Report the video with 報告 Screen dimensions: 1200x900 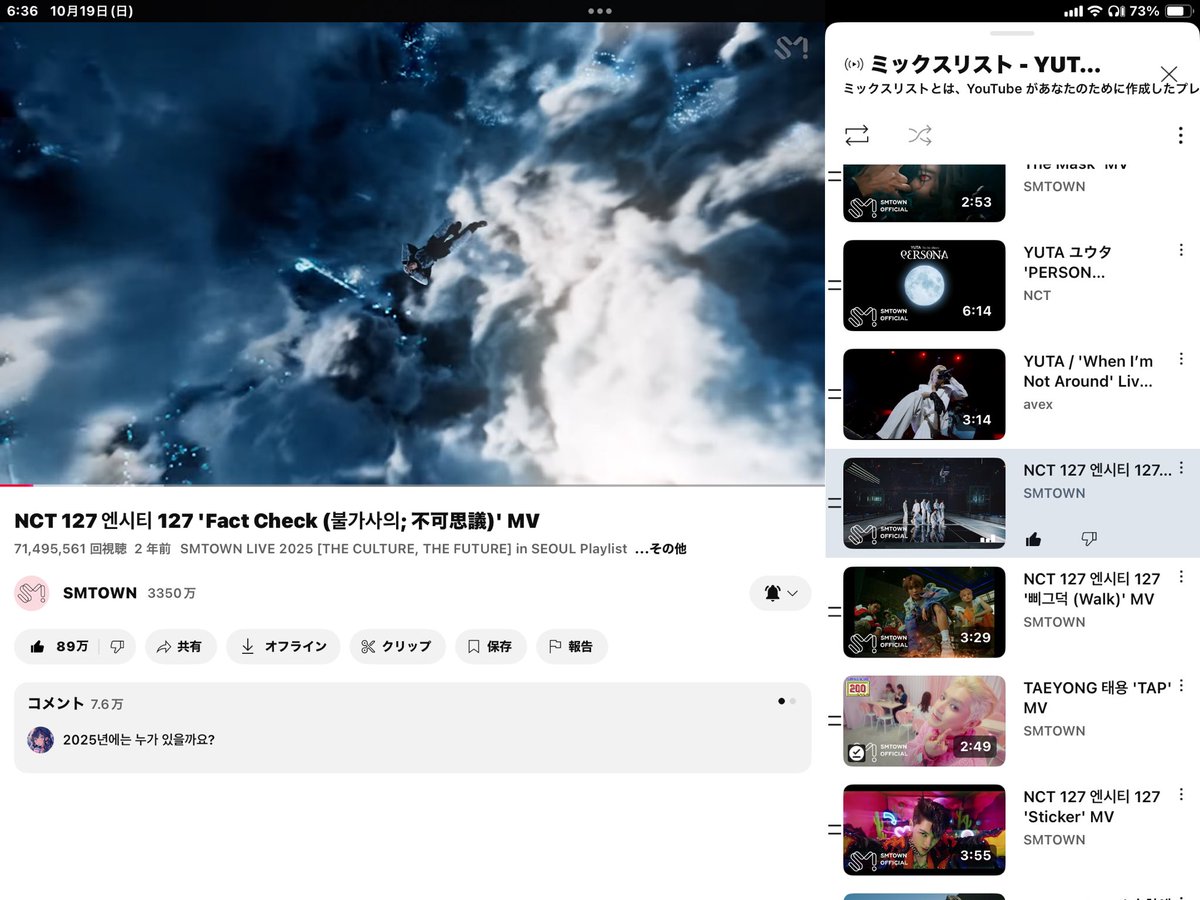pyautogui.click(x=571, y=646)
